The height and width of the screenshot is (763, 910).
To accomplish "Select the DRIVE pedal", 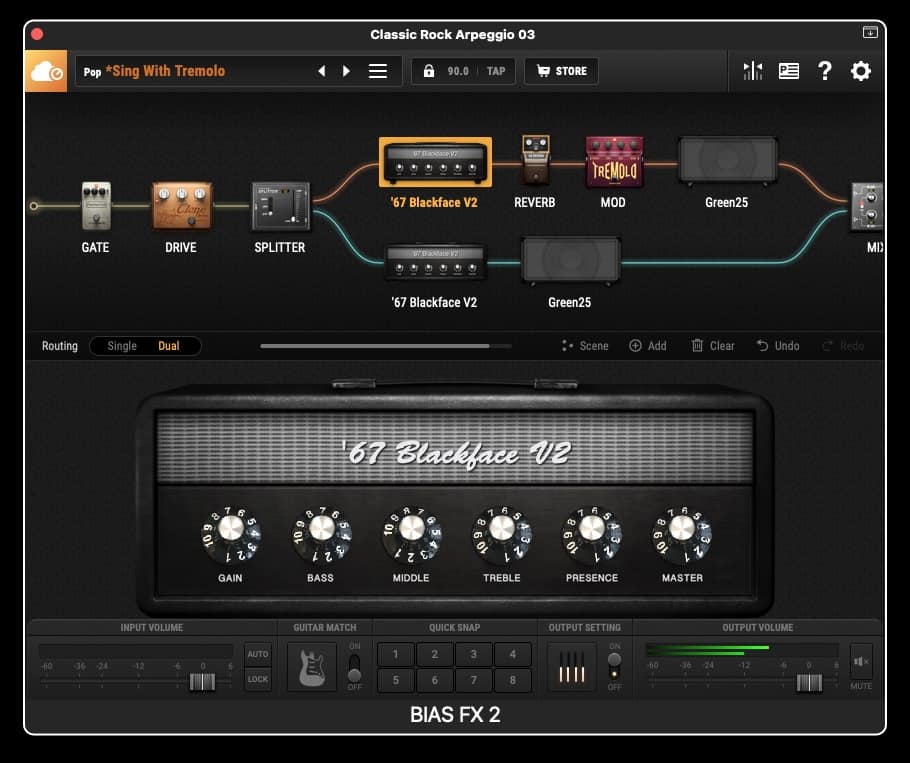I will coord(182,205).
